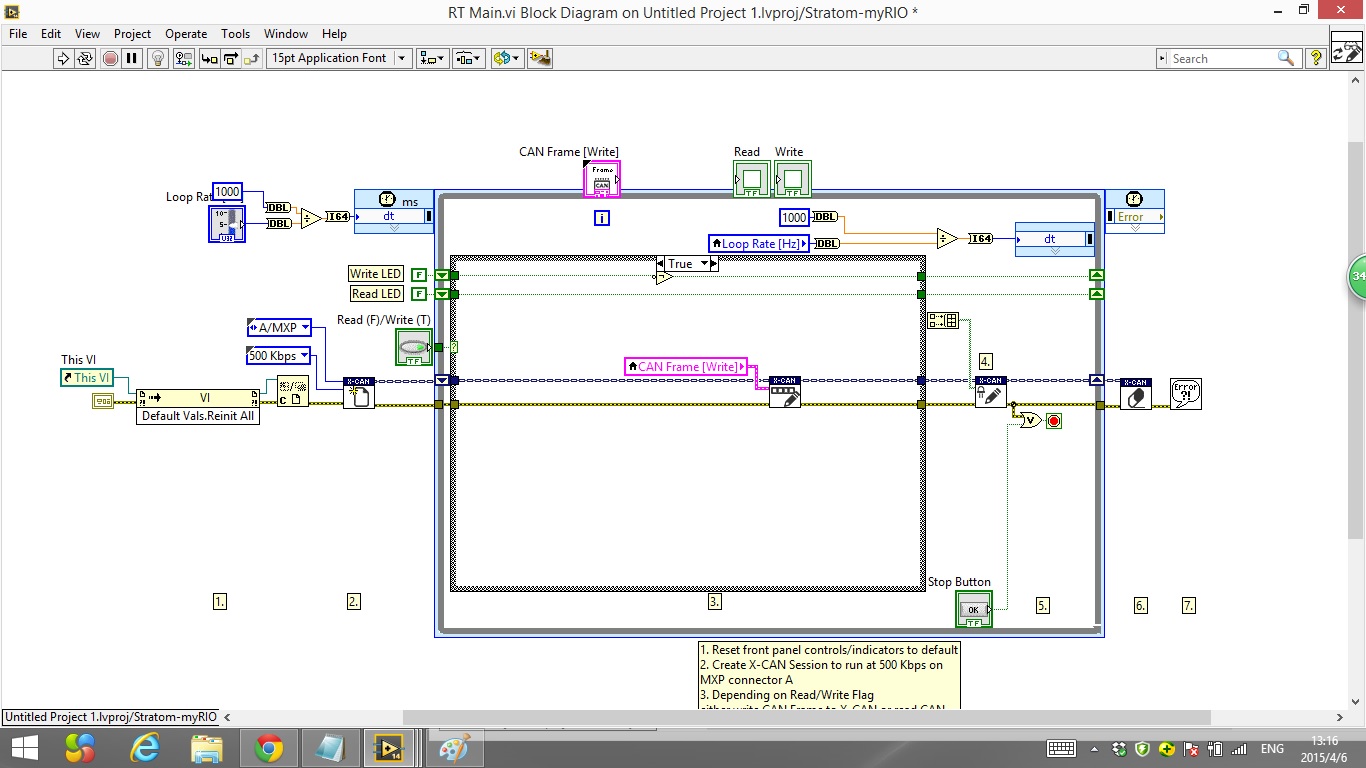The image size is (1366, 768).
Task: Select the X-CAN Create Session node
Action: click(359, 393)
